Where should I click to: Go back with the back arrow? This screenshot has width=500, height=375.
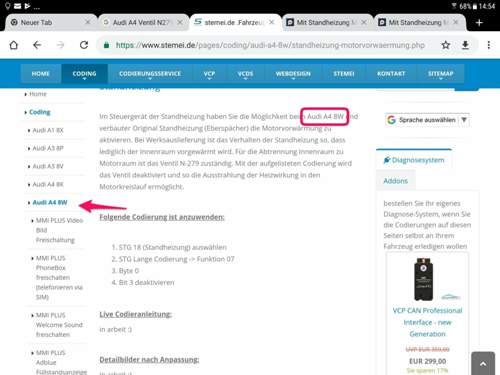[x=37, y=45]
